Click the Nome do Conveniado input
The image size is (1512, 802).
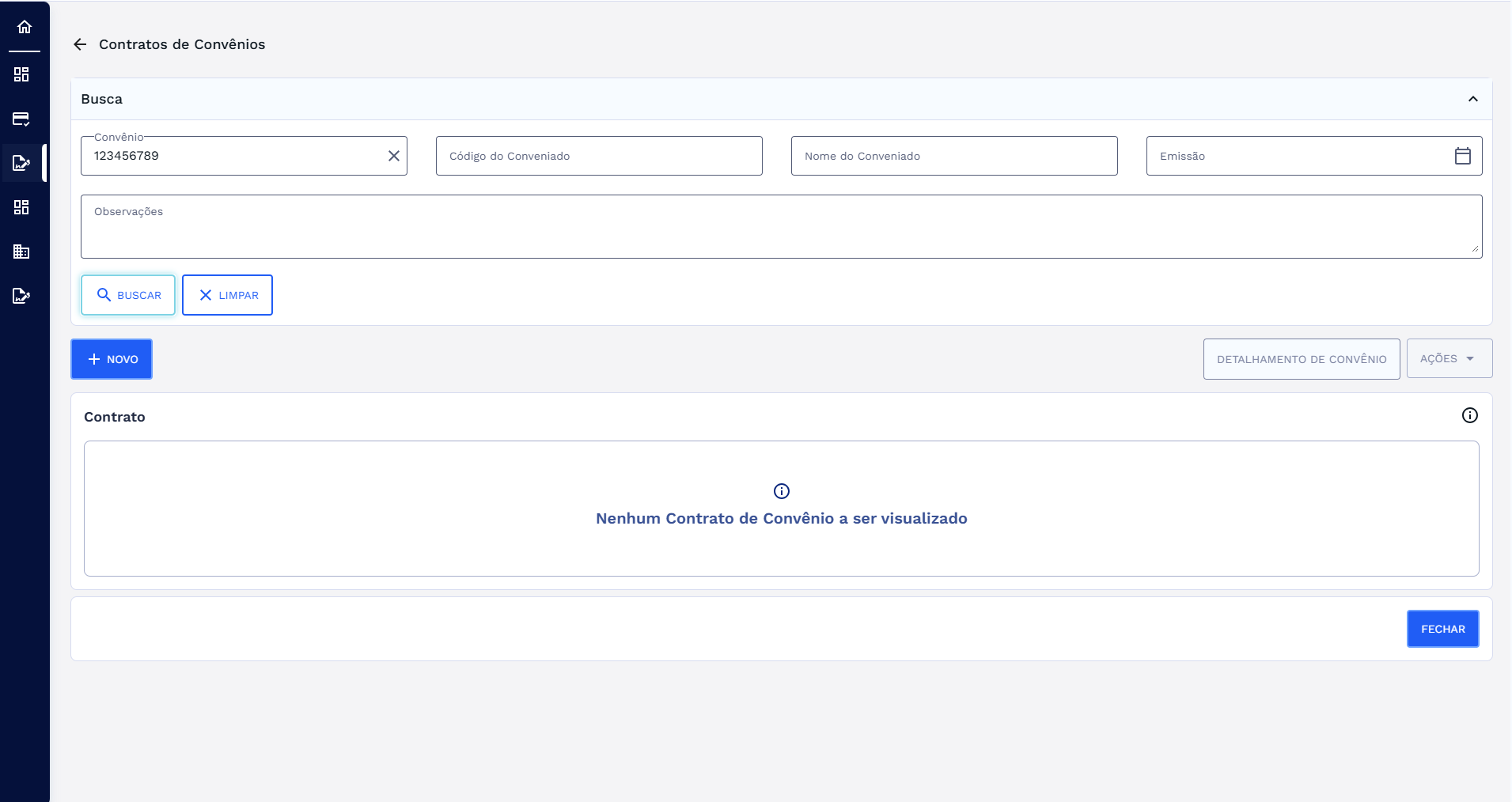pos(953,156)
